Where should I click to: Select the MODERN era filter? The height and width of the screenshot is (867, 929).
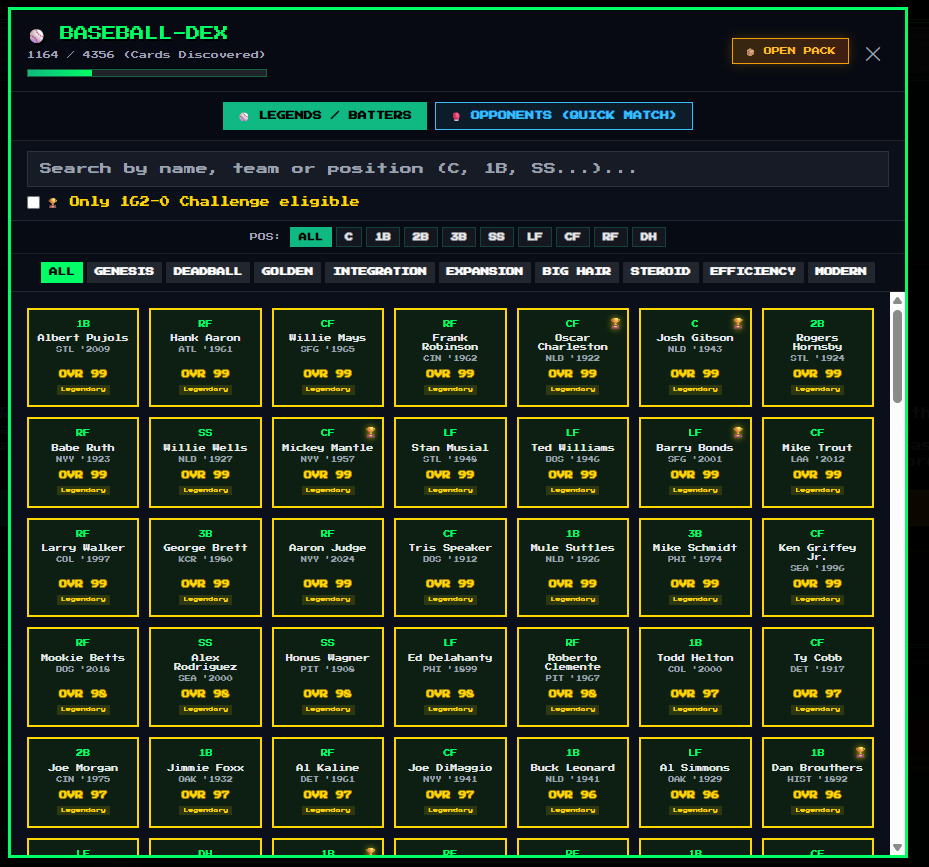(841, 272)
